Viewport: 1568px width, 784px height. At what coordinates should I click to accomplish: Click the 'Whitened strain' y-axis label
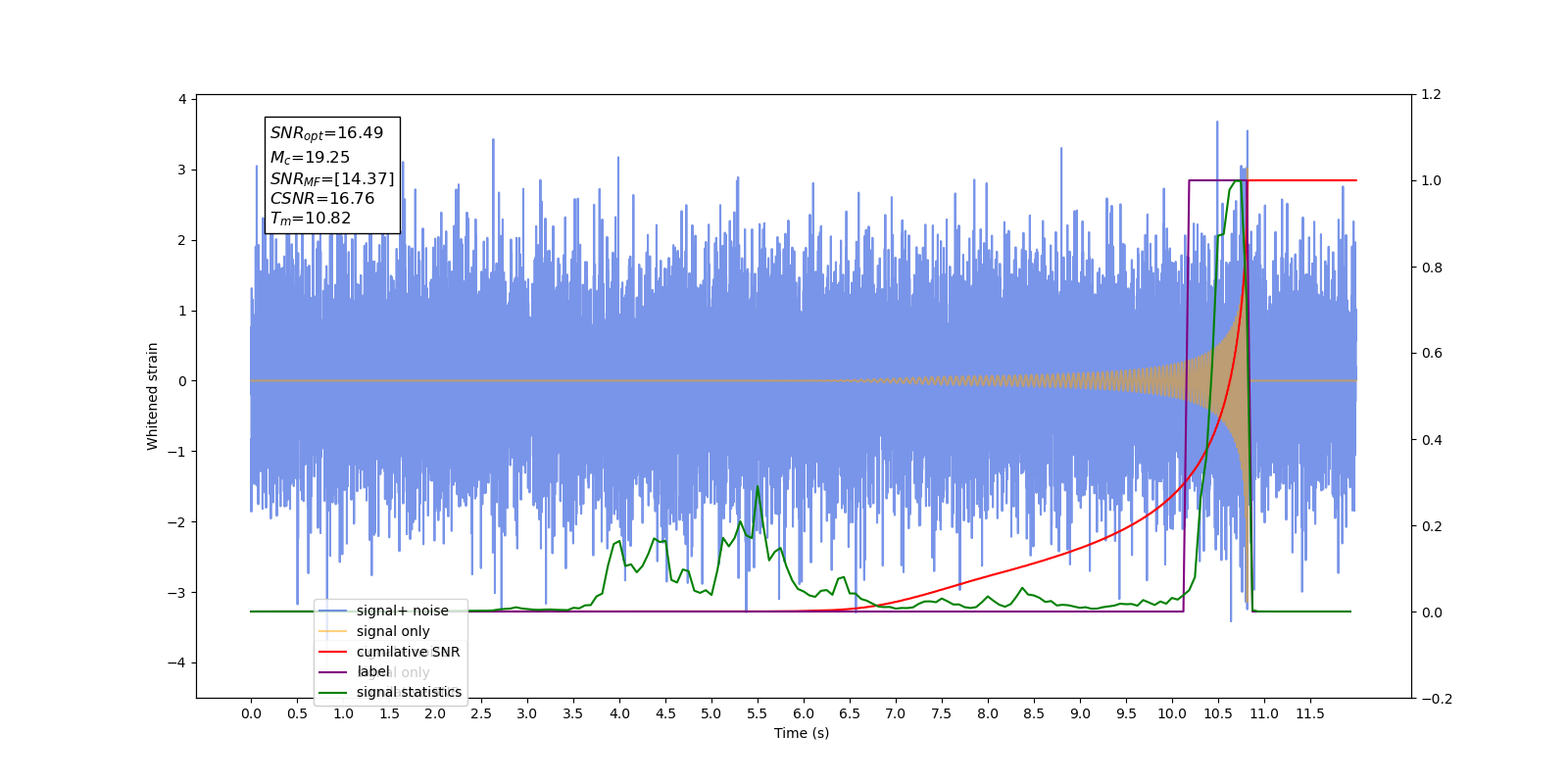pyautogui.click(x=152, y=396)
